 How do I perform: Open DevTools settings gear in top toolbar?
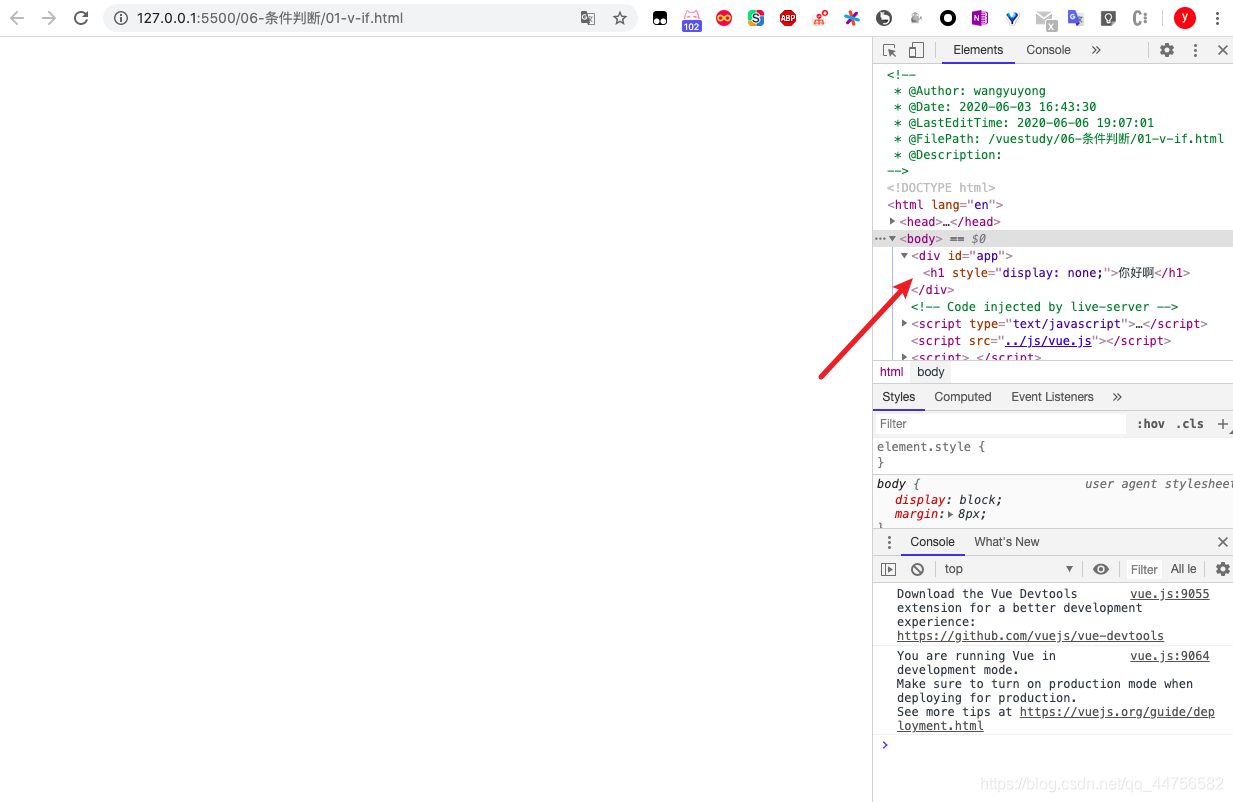(x=1167, y=50)
